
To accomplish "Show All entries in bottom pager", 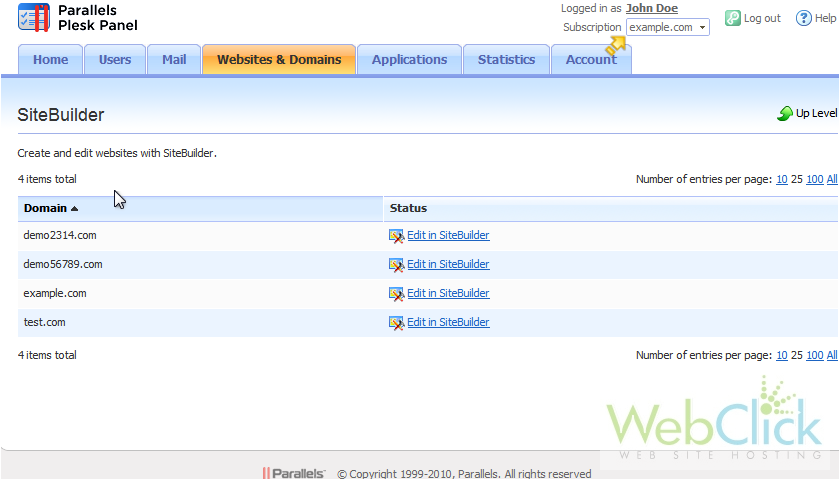I will (x=832, y=355).
